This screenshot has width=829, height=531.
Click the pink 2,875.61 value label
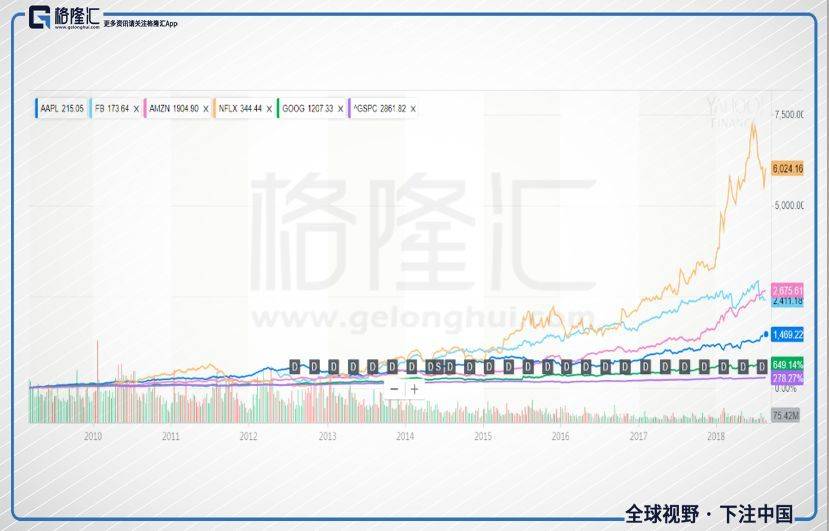[787, 290]
